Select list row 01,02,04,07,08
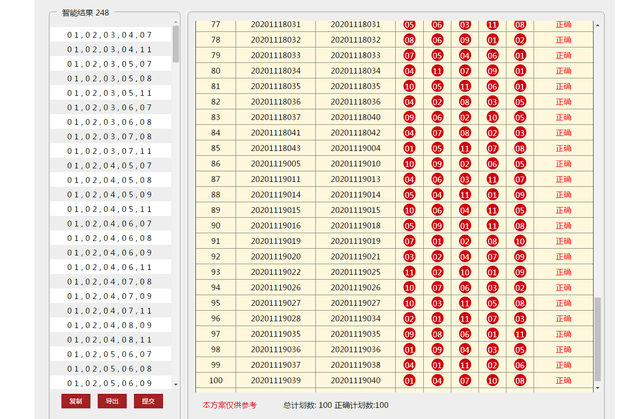 pyautogui.click(x=111, y=282)
